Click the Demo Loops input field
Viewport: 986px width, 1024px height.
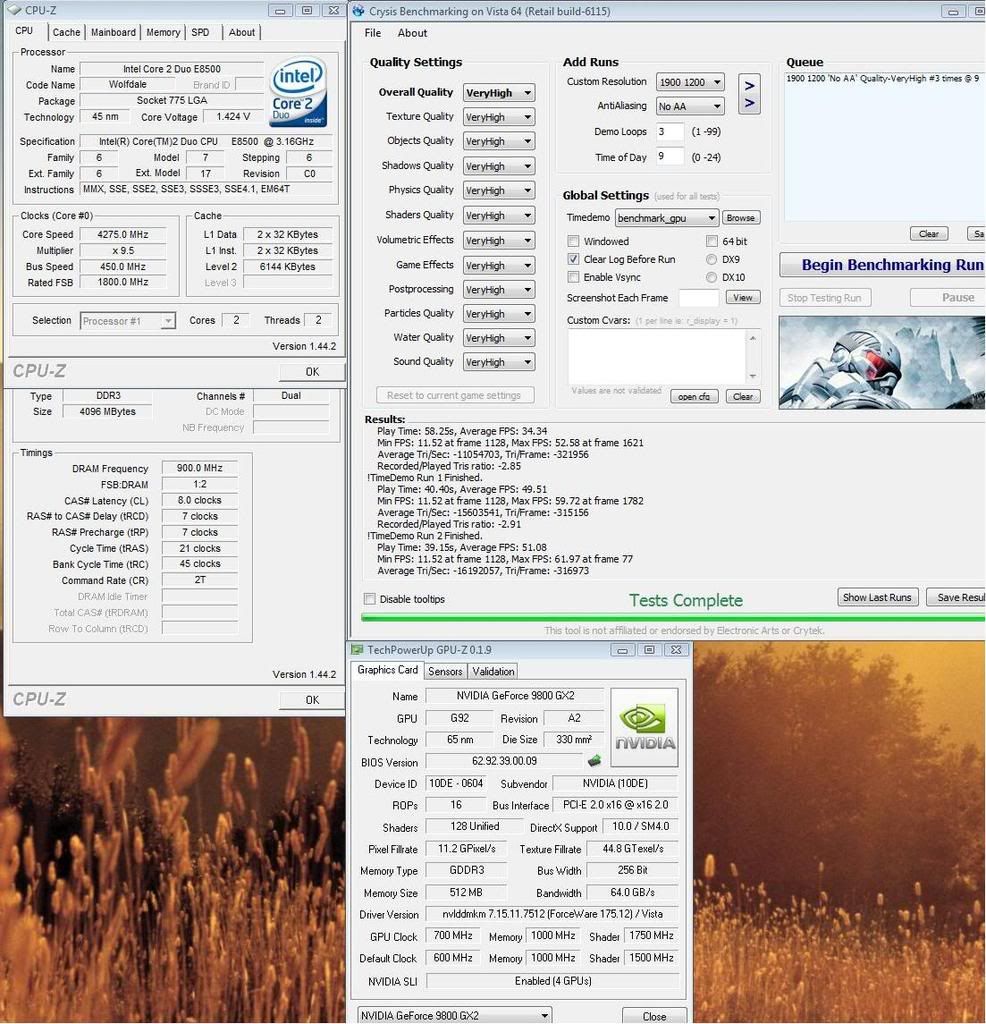(669, 131)
